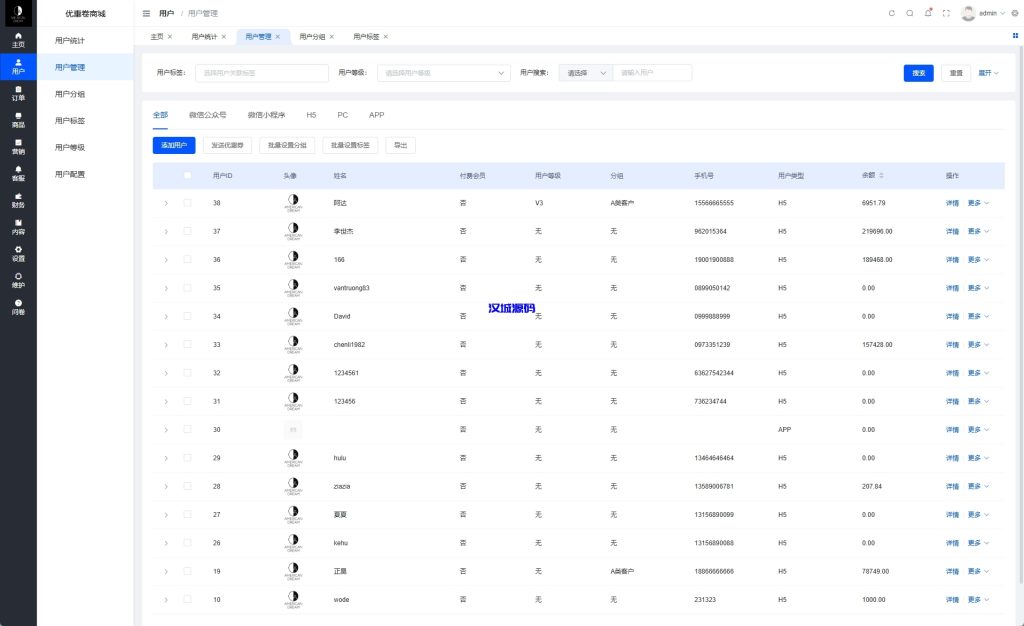Switch to the 微信公众号 tab
The image size is (1024, 626).
(207, 115)
